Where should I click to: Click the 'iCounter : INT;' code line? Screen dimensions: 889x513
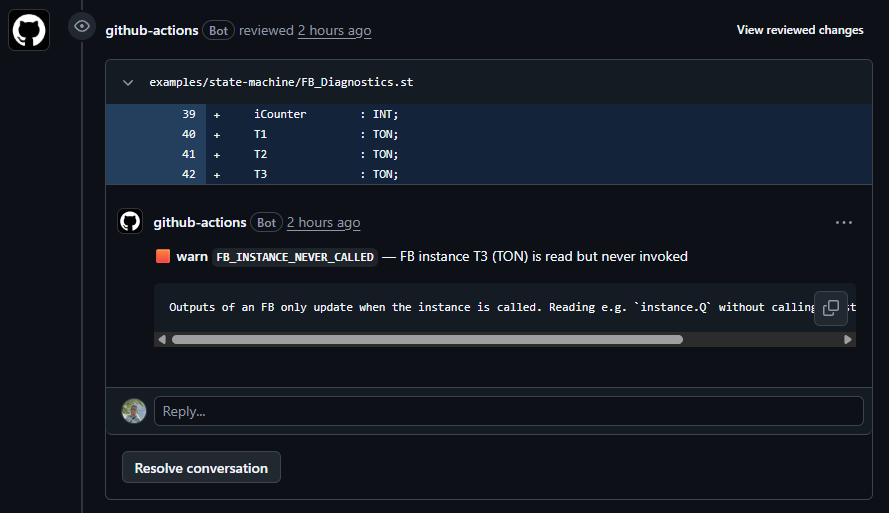click(x=326, y=115)
